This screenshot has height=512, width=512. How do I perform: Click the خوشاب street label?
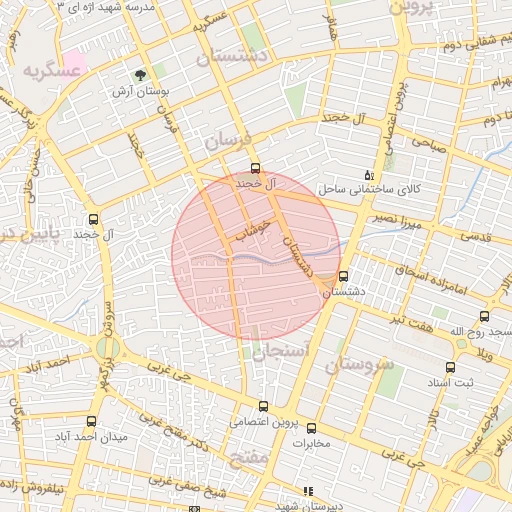click(253, 230)
